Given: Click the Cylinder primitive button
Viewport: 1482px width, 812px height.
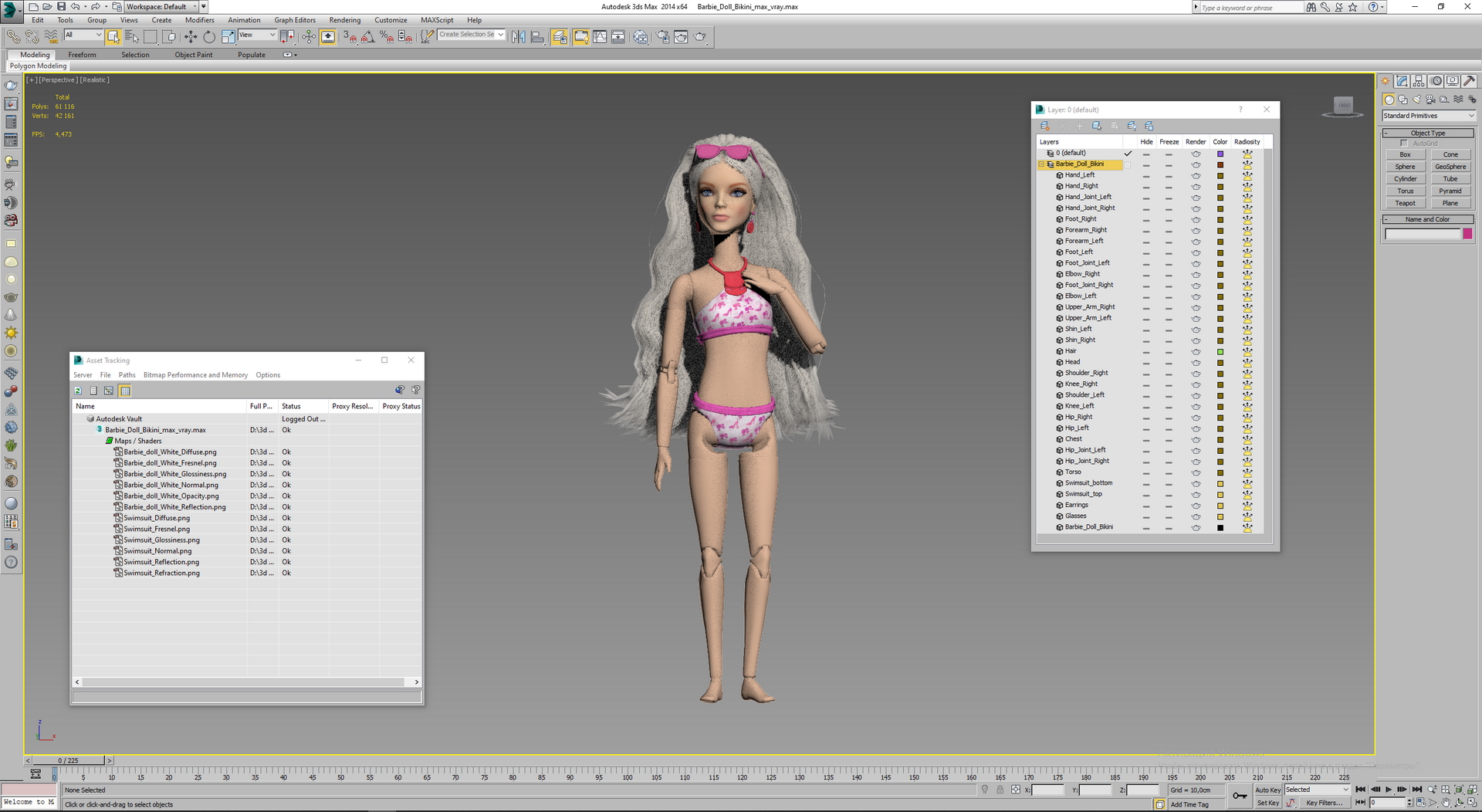Looking at the screenshot, I should coord(1405,179).
